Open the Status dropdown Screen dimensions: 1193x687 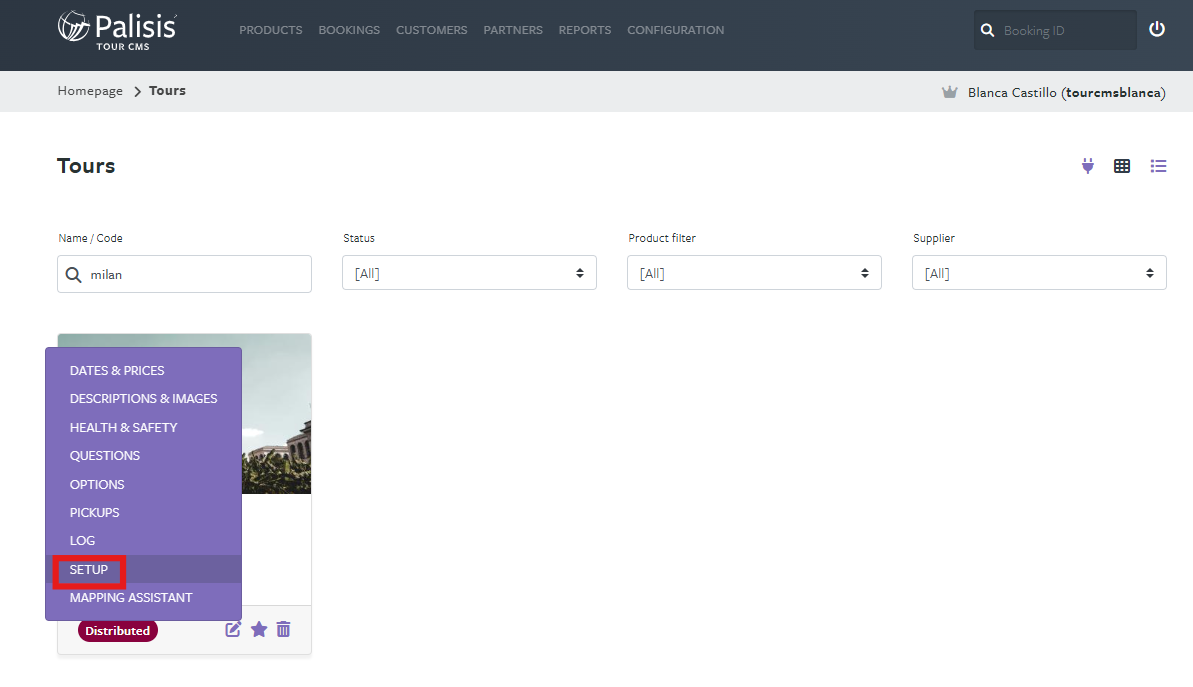coord(469,273)
